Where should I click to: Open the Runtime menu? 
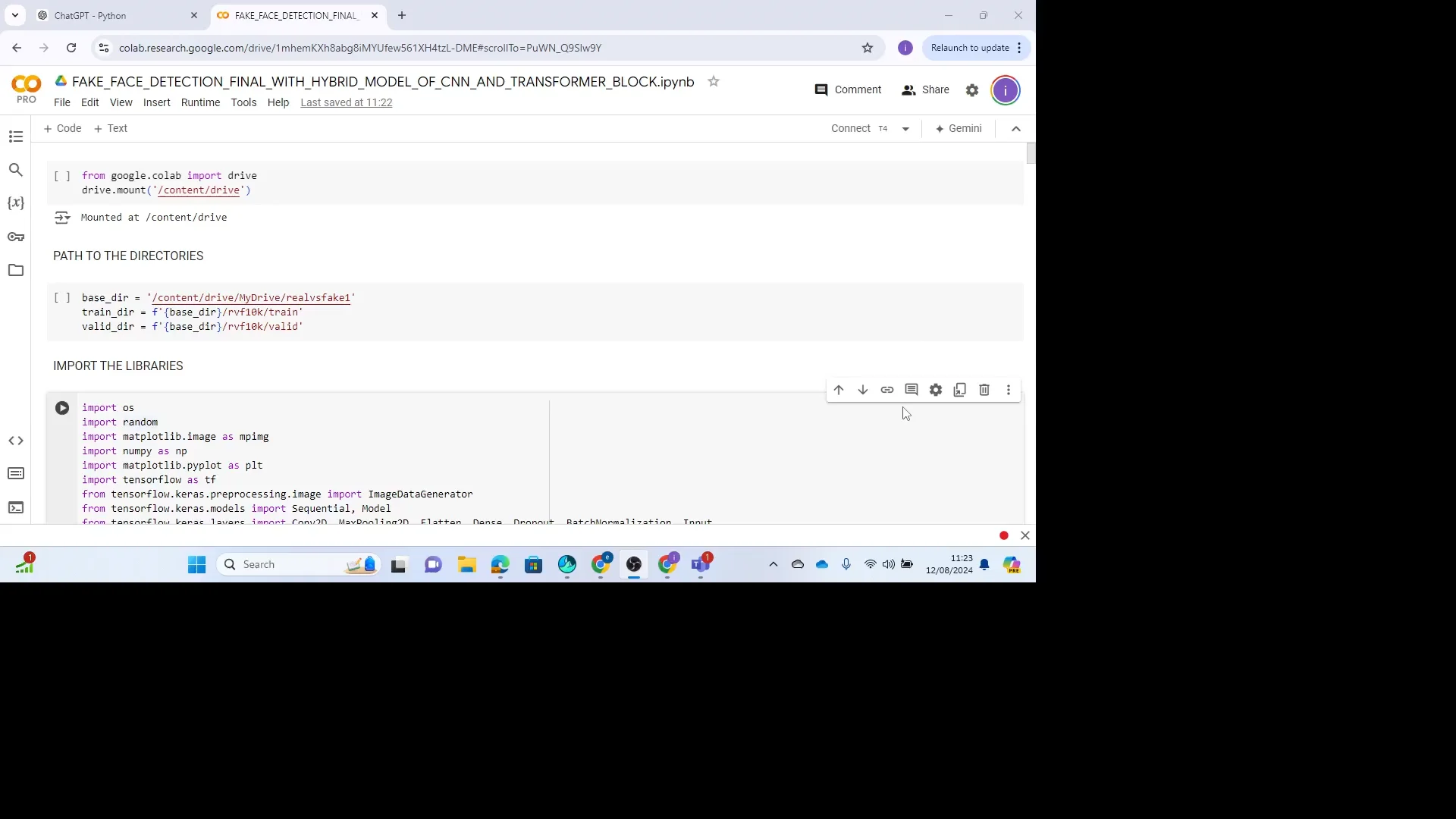(200, 102)
